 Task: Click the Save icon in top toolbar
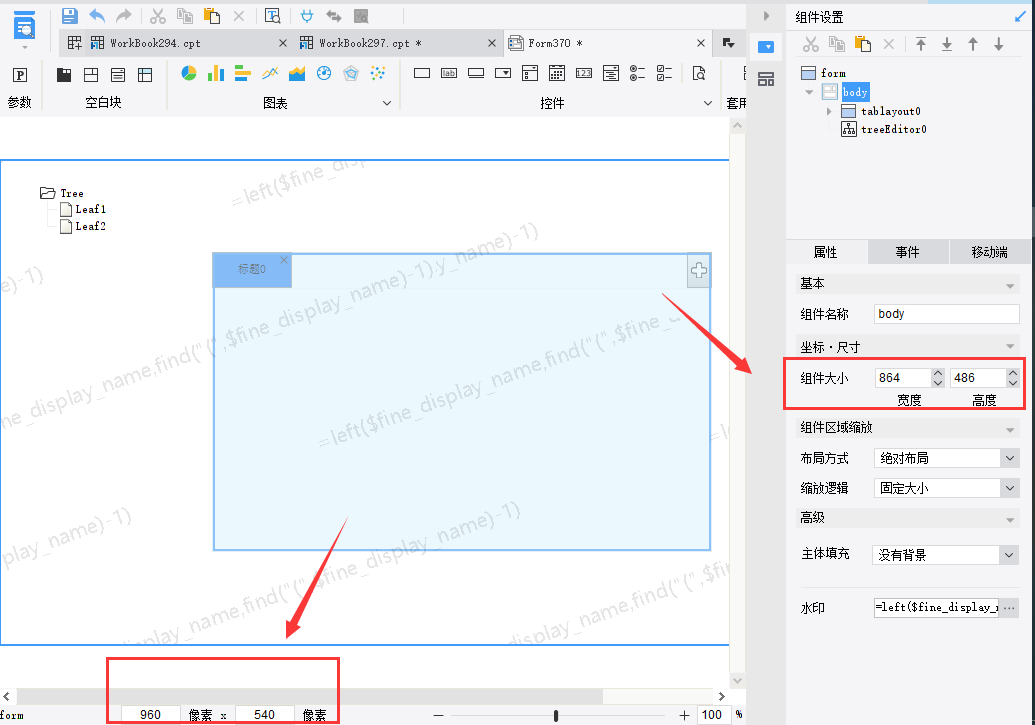point(69,16)
